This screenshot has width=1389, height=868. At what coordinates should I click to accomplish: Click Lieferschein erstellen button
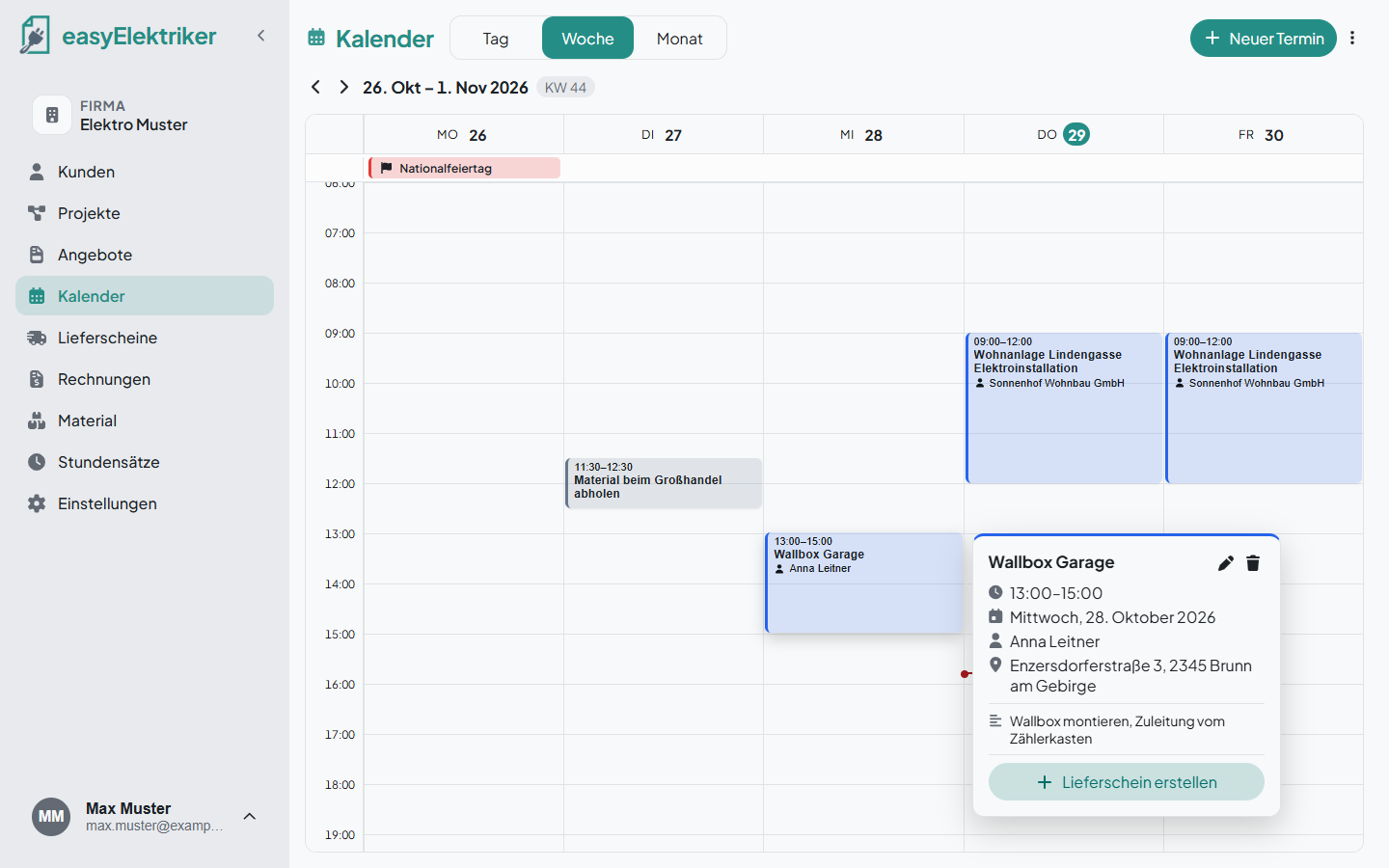coord(1127,782)
